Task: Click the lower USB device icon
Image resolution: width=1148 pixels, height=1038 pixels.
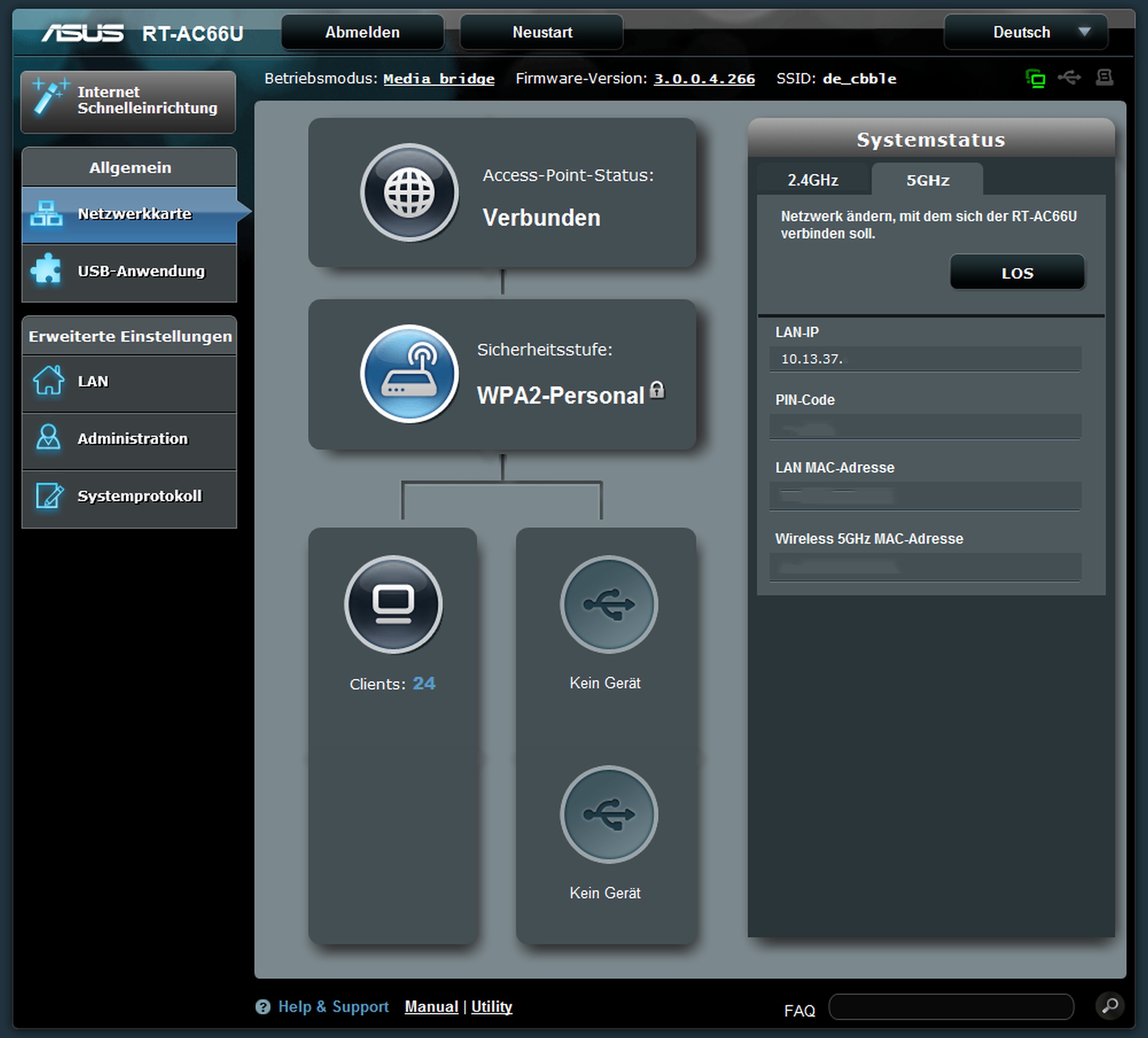Action: pyautogui.click(x=609, y=814)
